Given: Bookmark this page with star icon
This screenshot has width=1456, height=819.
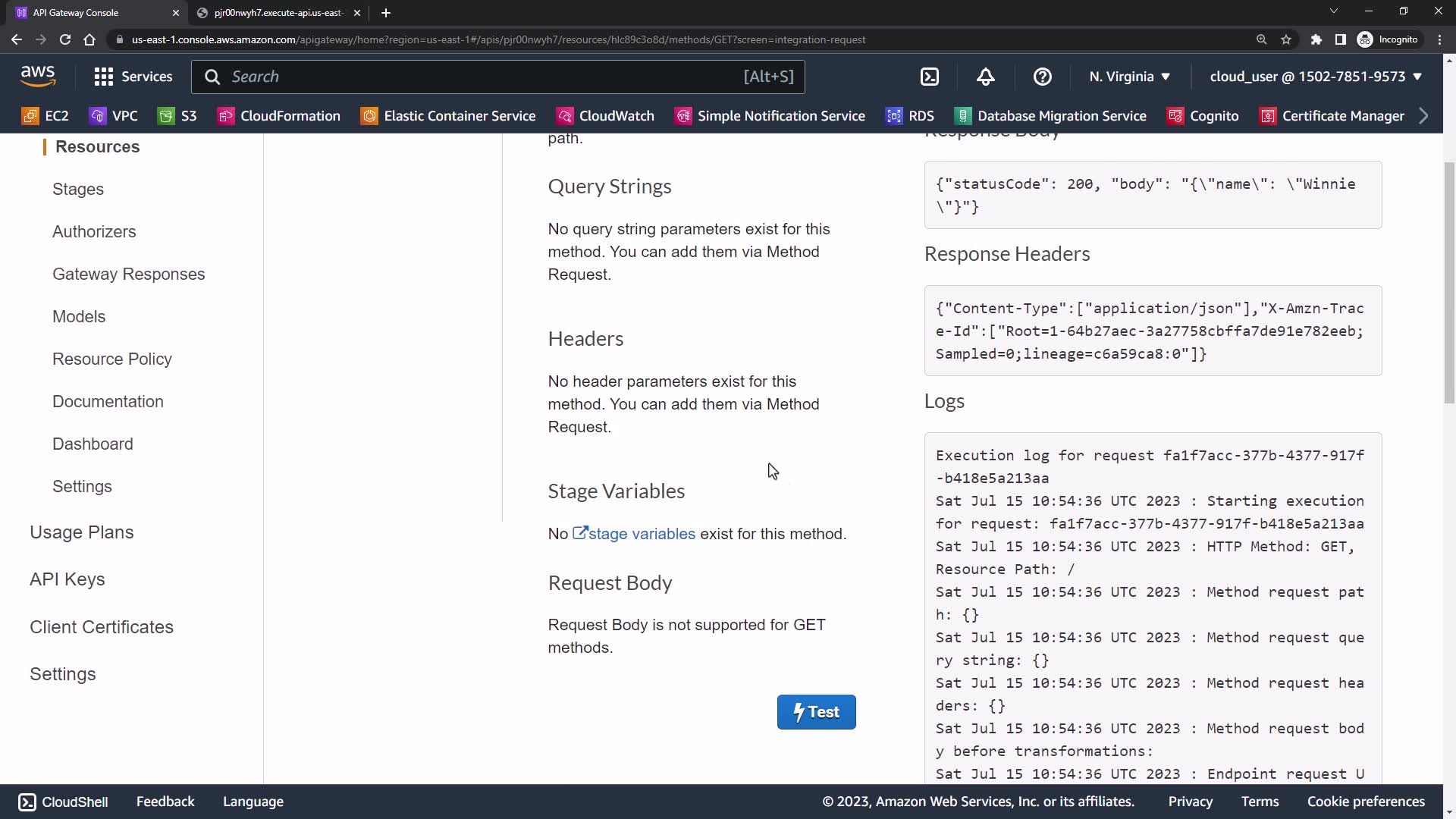Looking at the screenshot, I should pyautogui.click(x=1286, y=39).
